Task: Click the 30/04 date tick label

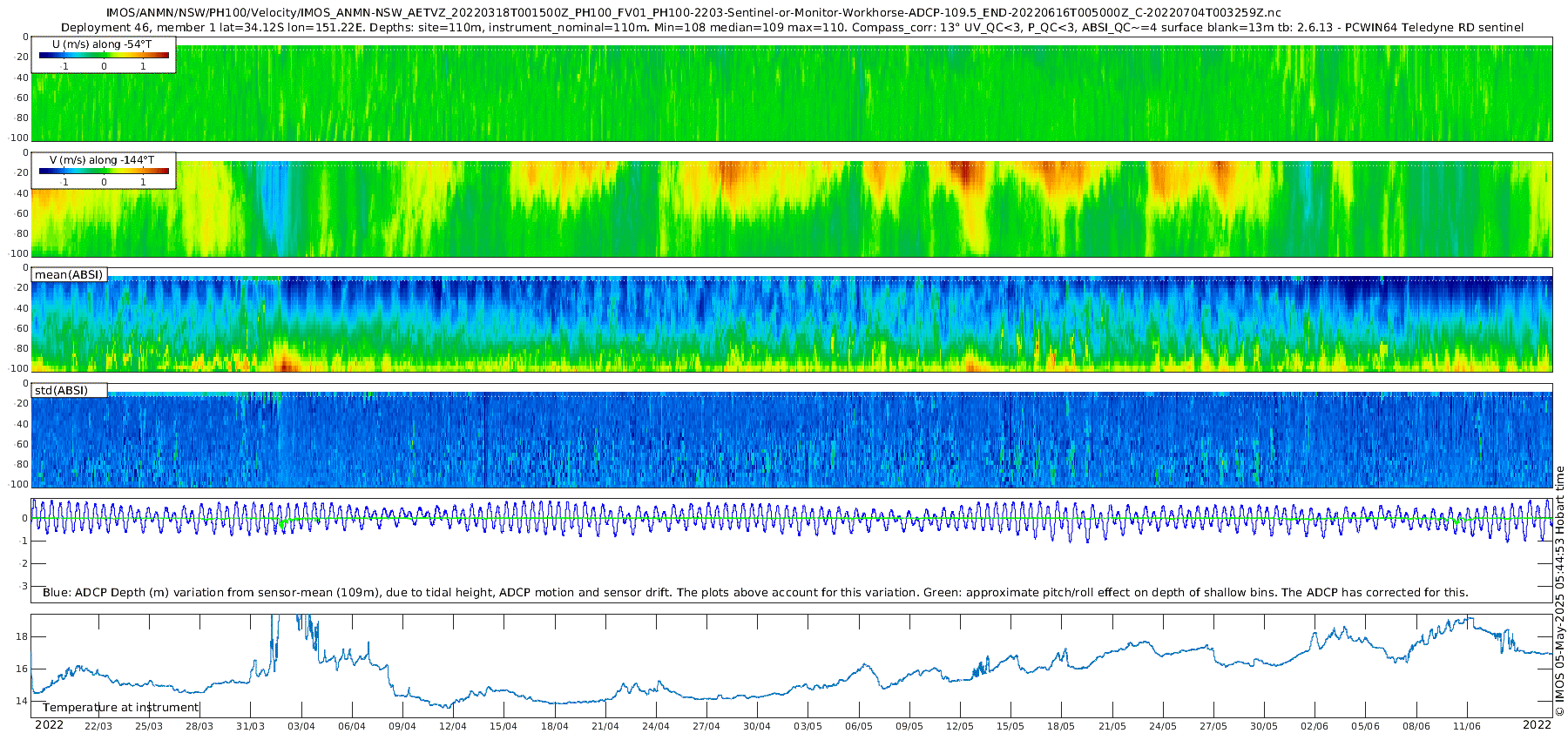Action: tap(757, 726)
